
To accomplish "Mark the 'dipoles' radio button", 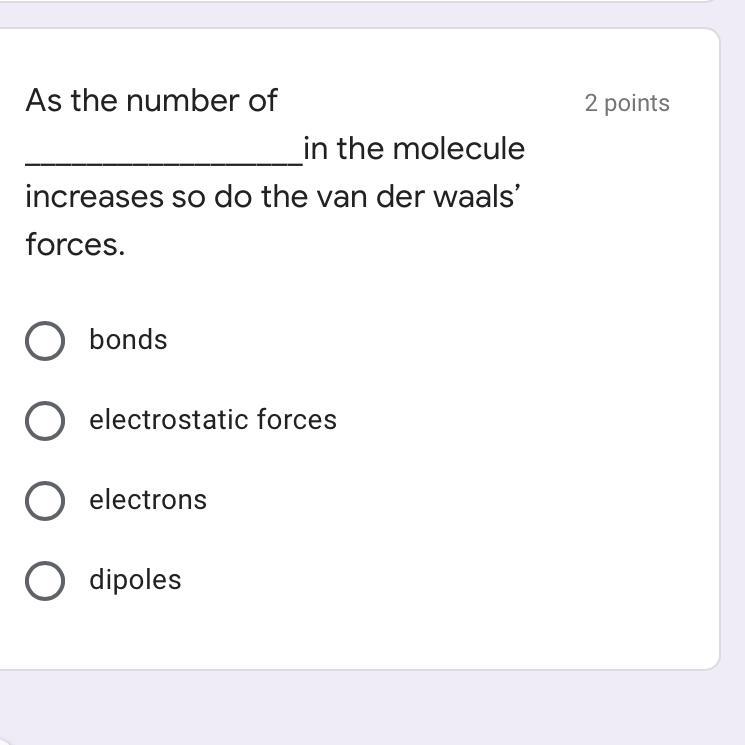I will [x=45, y=581].
